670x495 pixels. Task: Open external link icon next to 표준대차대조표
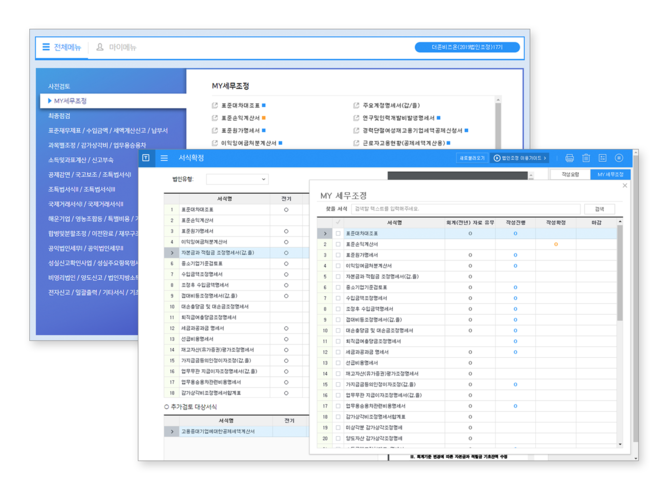tap(215, 105)
